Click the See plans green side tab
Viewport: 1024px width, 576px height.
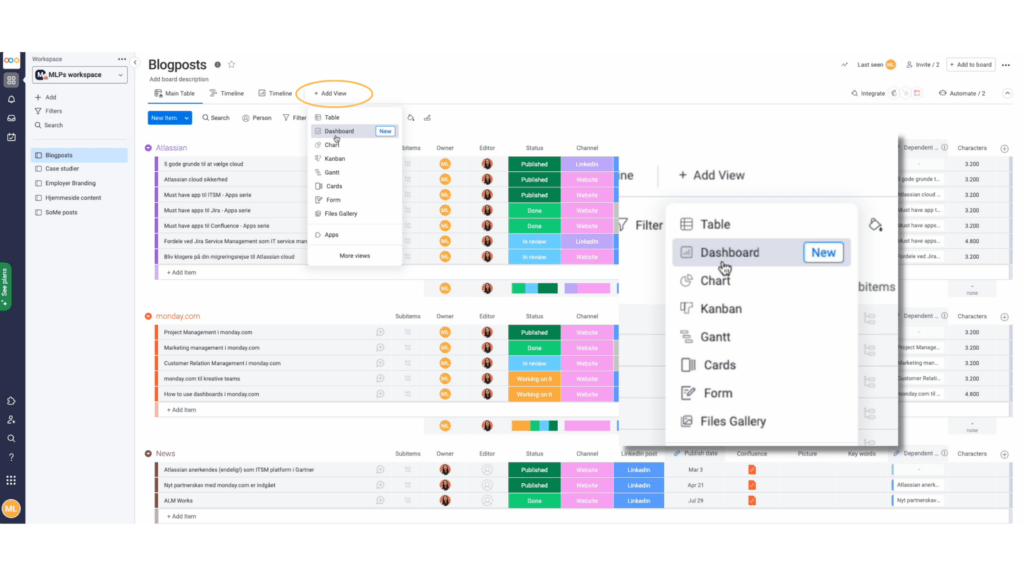[x=5, y=286]
